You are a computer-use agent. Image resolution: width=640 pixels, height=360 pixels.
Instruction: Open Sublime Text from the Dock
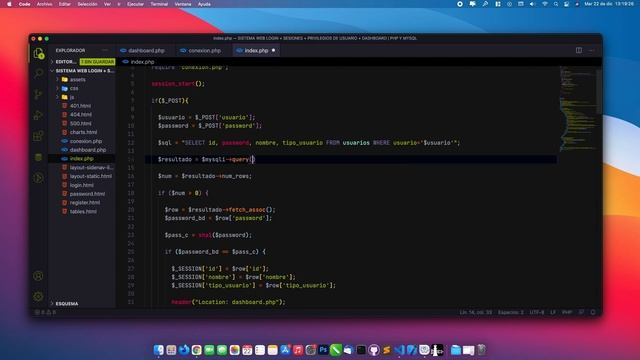point(386,350)
